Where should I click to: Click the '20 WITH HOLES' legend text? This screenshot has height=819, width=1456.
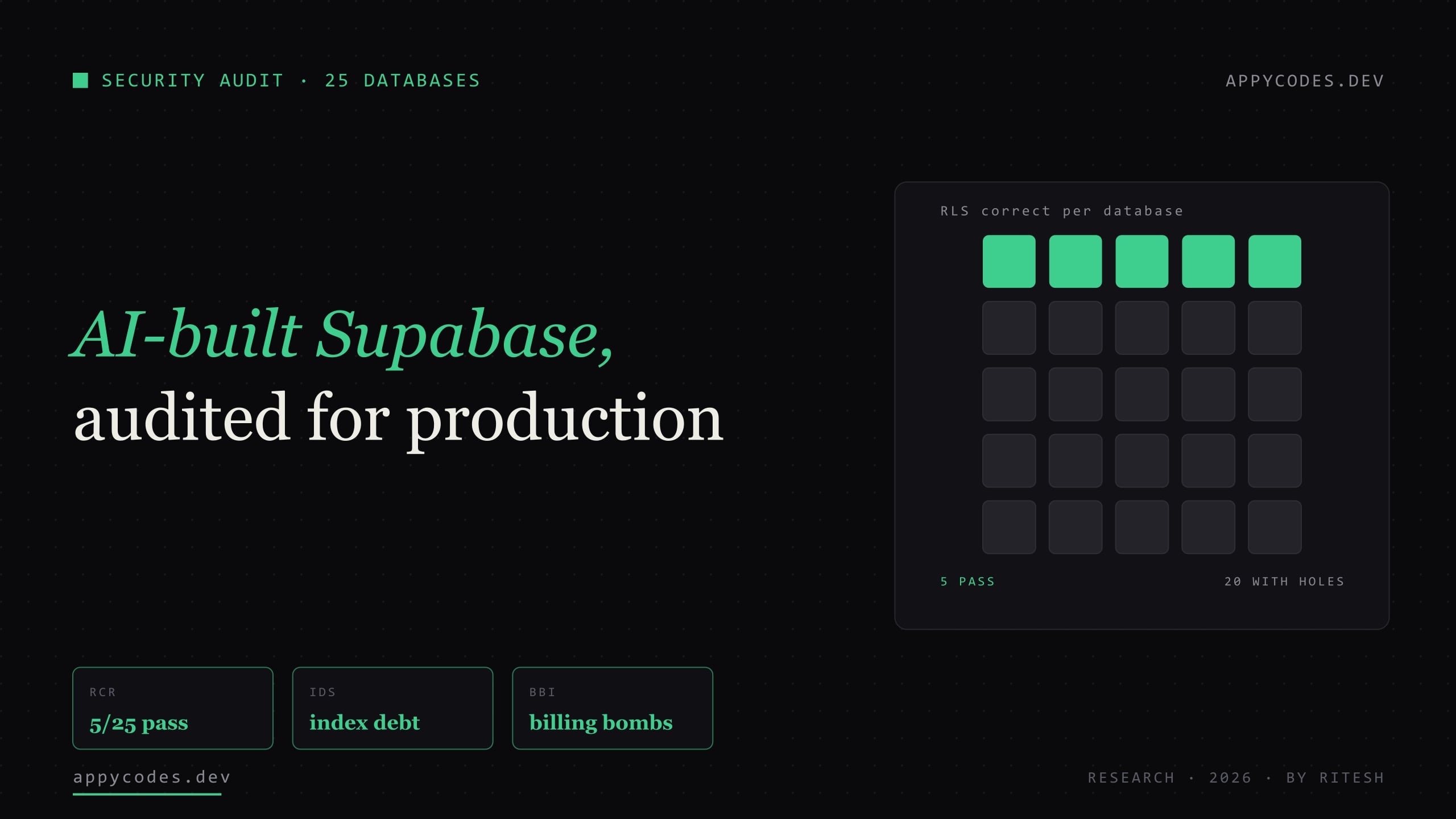[x=1284, y=581]
